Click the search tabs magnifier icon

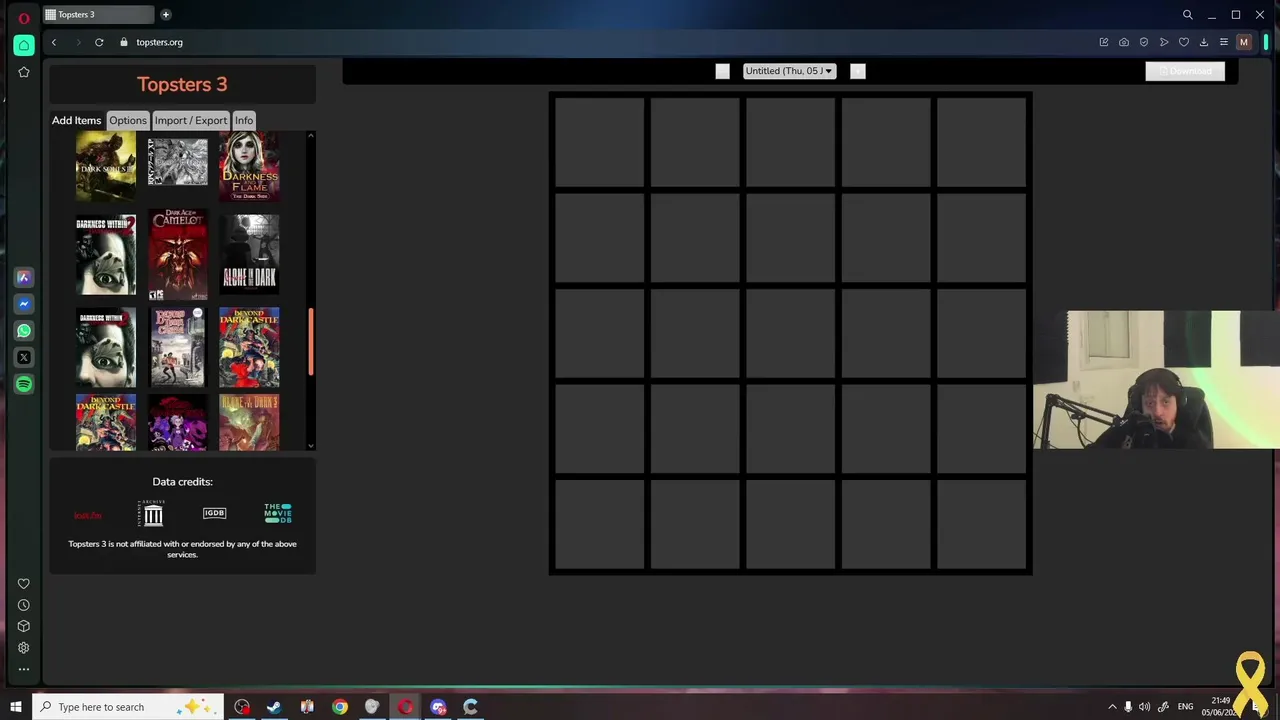1188,15
